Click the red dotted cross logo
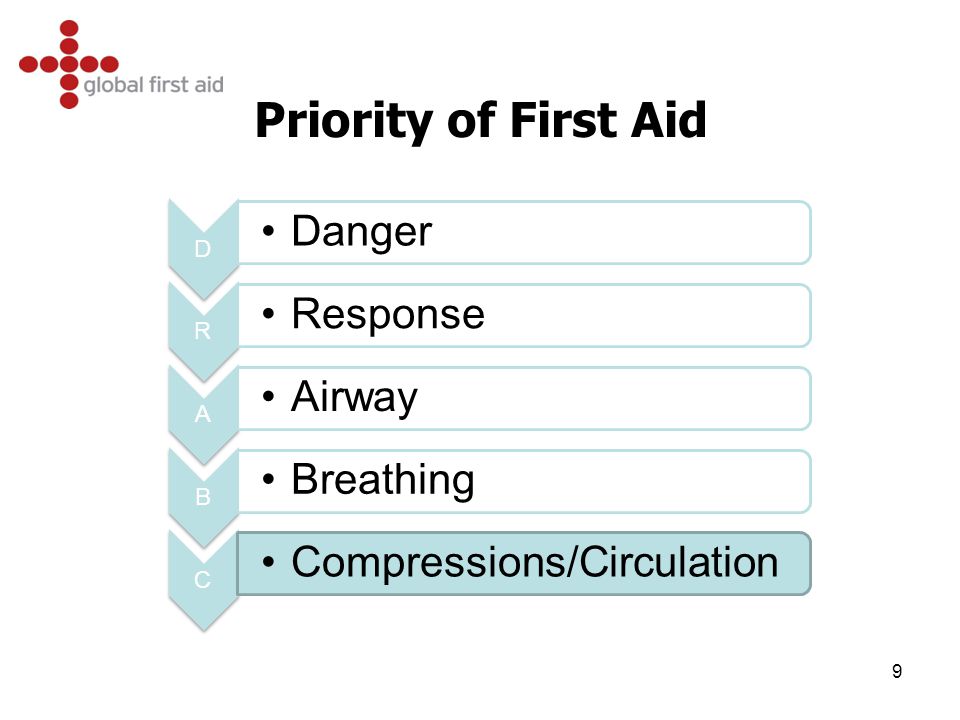This screenshot has height=720, width=960. click(69, 64)
